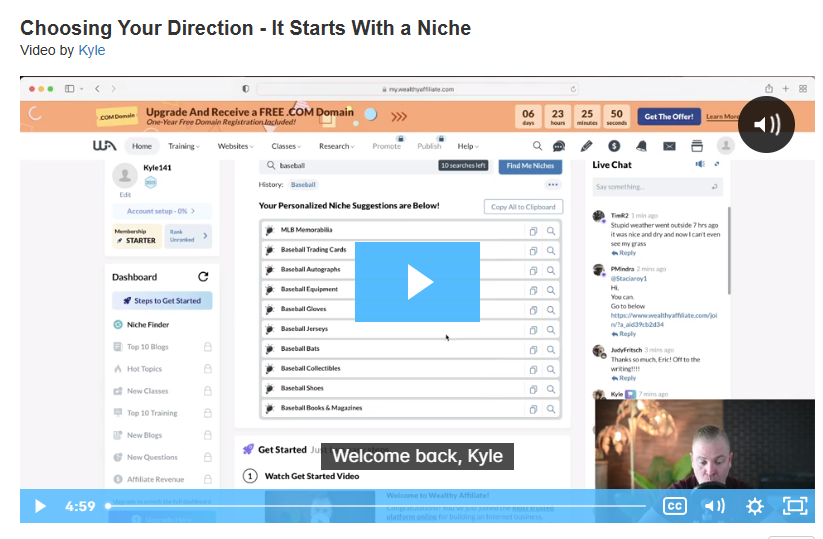Screen dimensions: 823x539
Task: Expand the Rank Unranked chevron
Action: [205, 236]
